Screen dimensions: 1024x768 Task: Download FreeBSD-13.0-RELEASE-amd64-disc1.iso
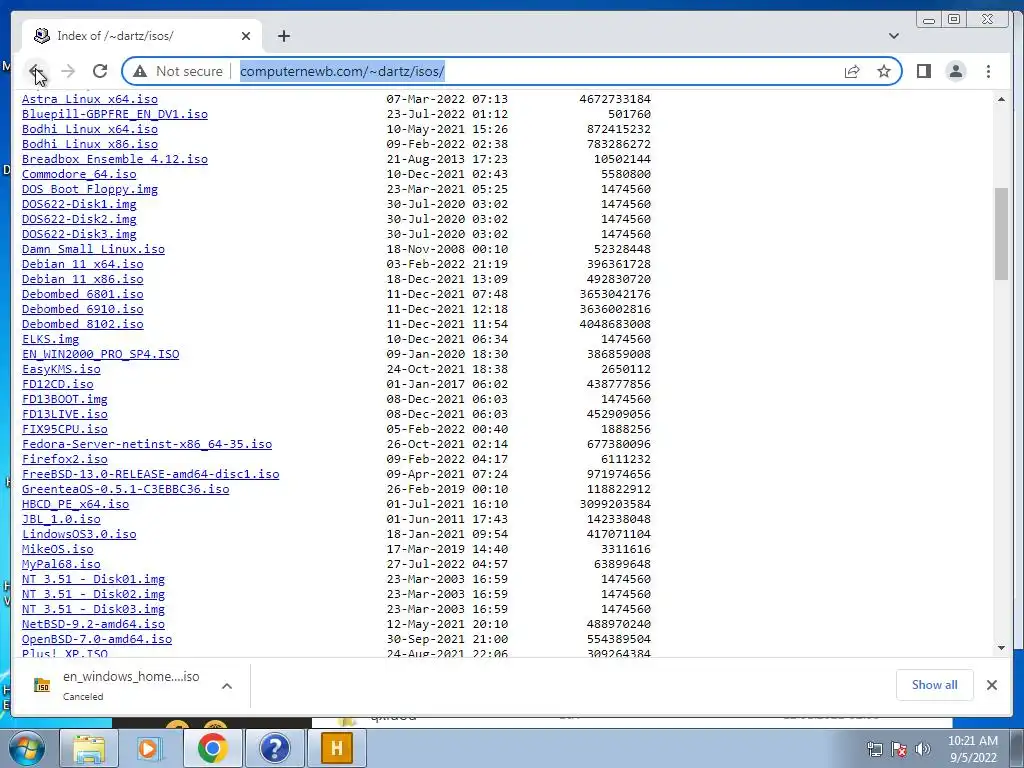click(151, 475)
